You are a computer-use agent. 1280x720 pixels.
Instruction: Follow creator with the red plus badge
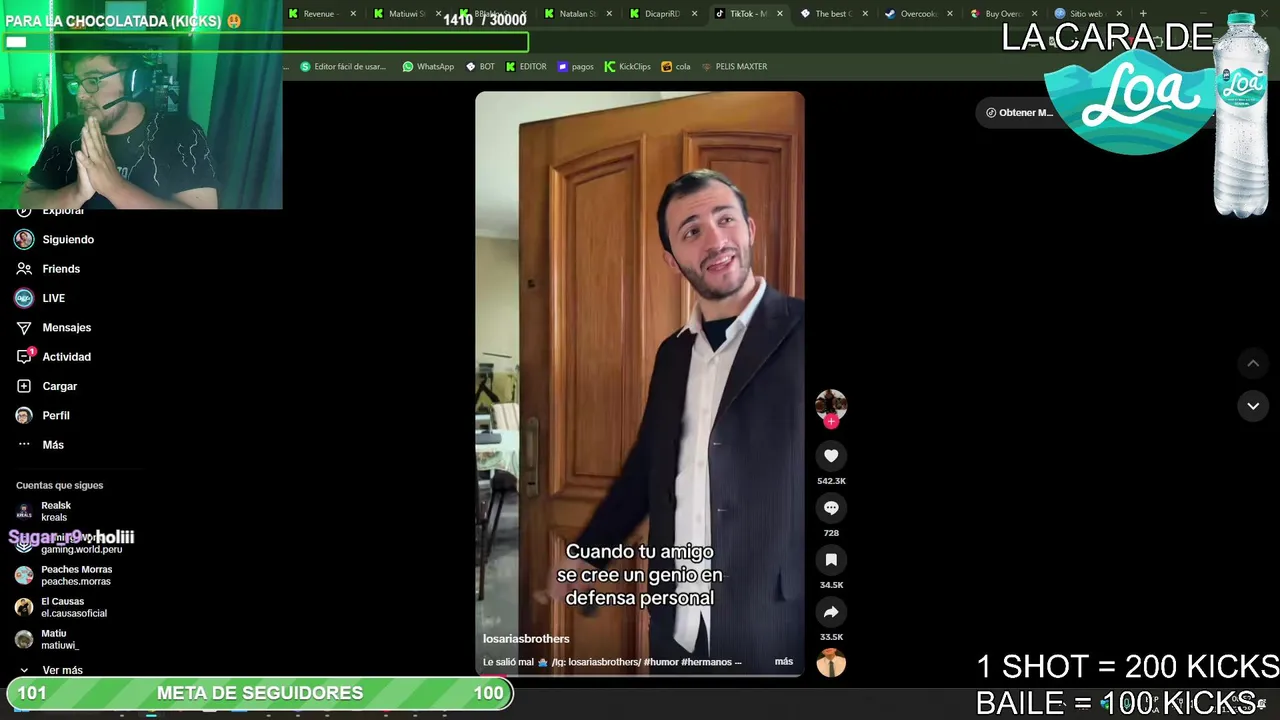click(831, 421)
